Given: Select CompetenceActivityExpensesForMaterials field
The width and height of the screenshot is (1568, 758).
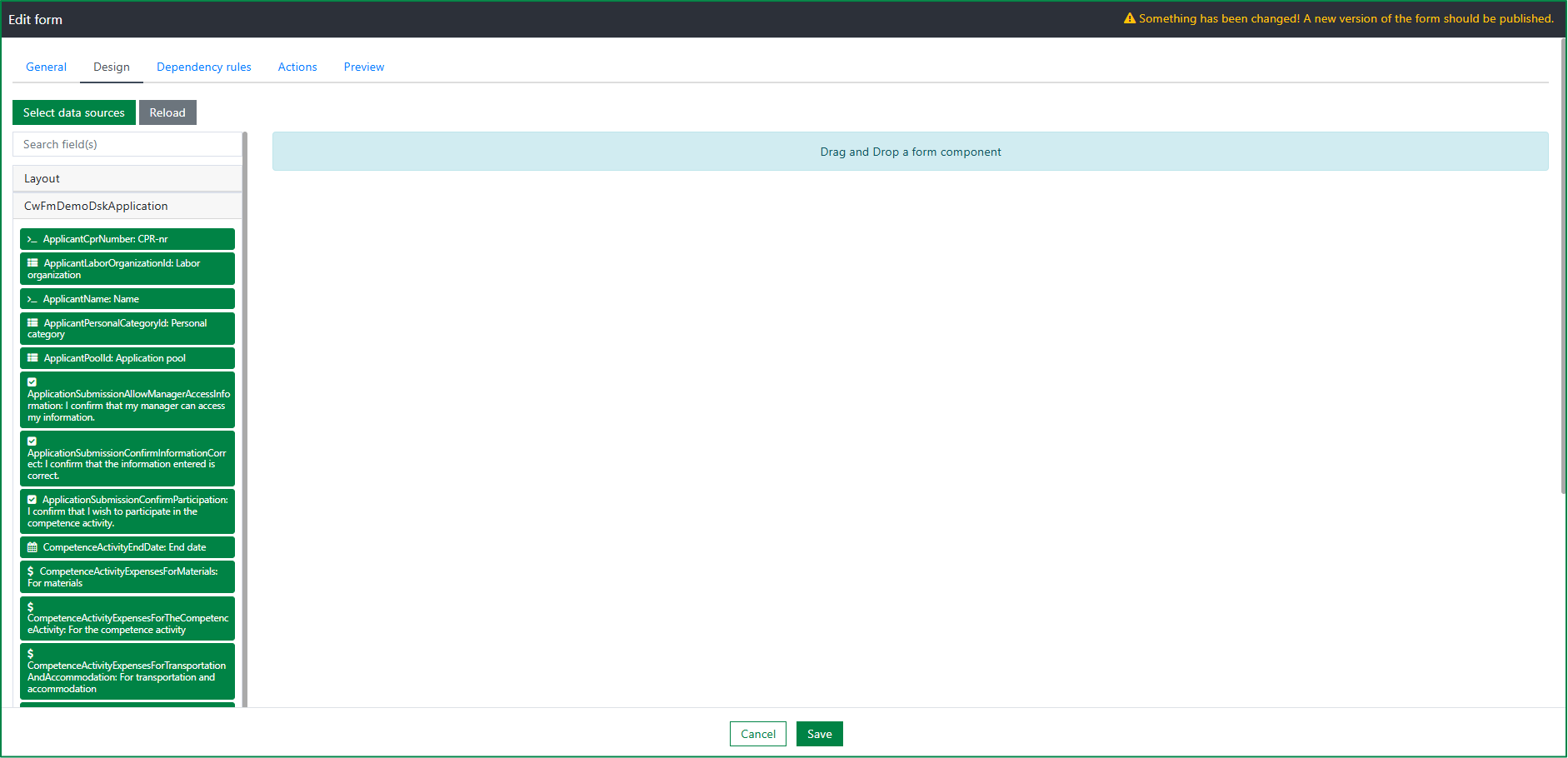Looking at the screenshot, I should [127, 577].
